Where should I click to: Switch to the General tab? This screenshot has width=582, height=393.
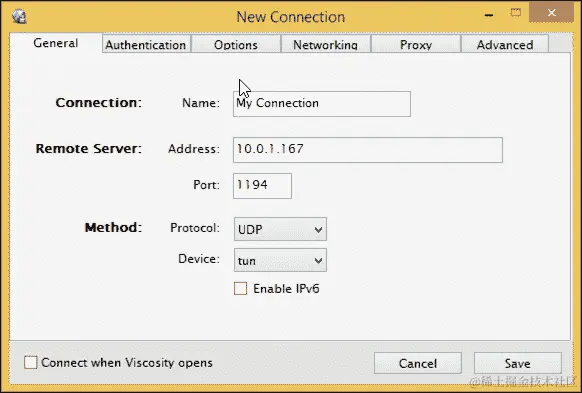coord(56,43)
